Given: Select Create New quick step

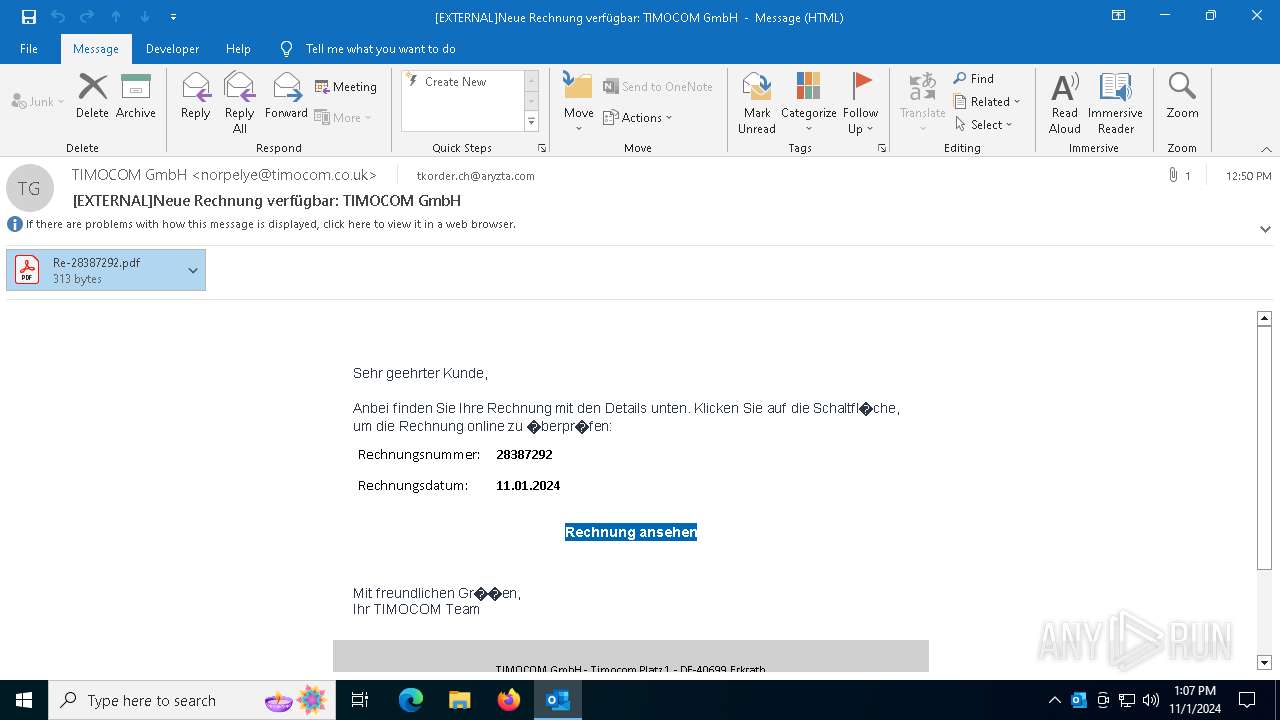Looking at the screenshot, I should 455,82.
